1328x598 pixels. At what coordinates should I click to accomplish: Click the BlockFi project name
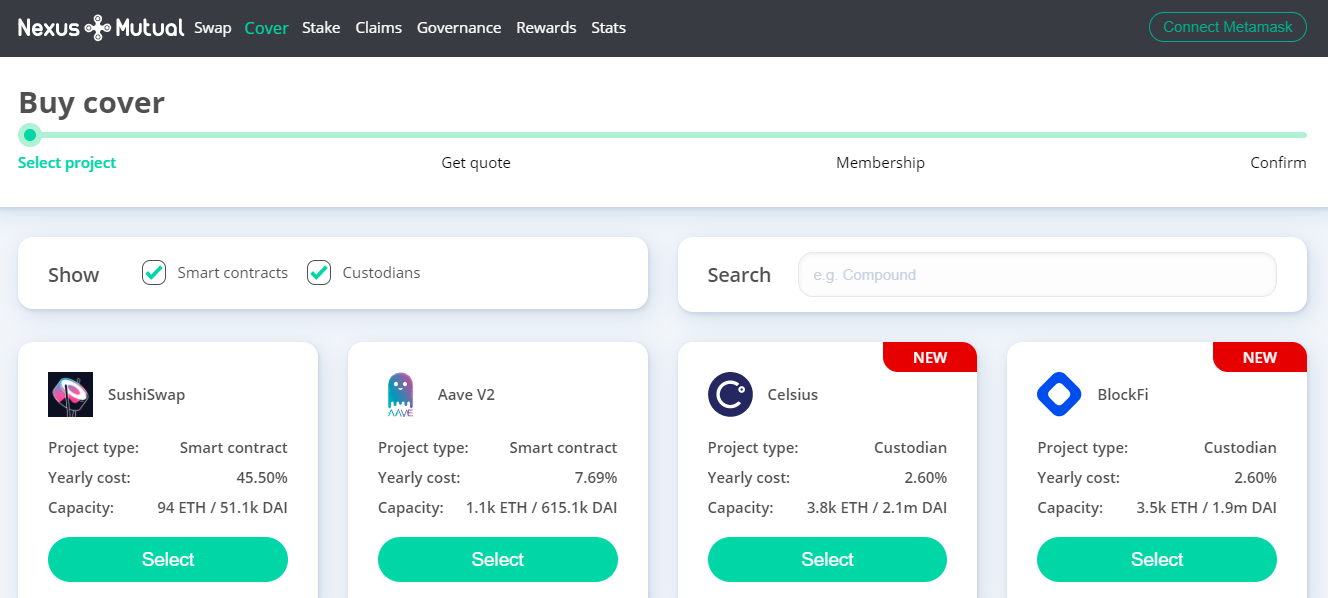(x=1123, y=395)
